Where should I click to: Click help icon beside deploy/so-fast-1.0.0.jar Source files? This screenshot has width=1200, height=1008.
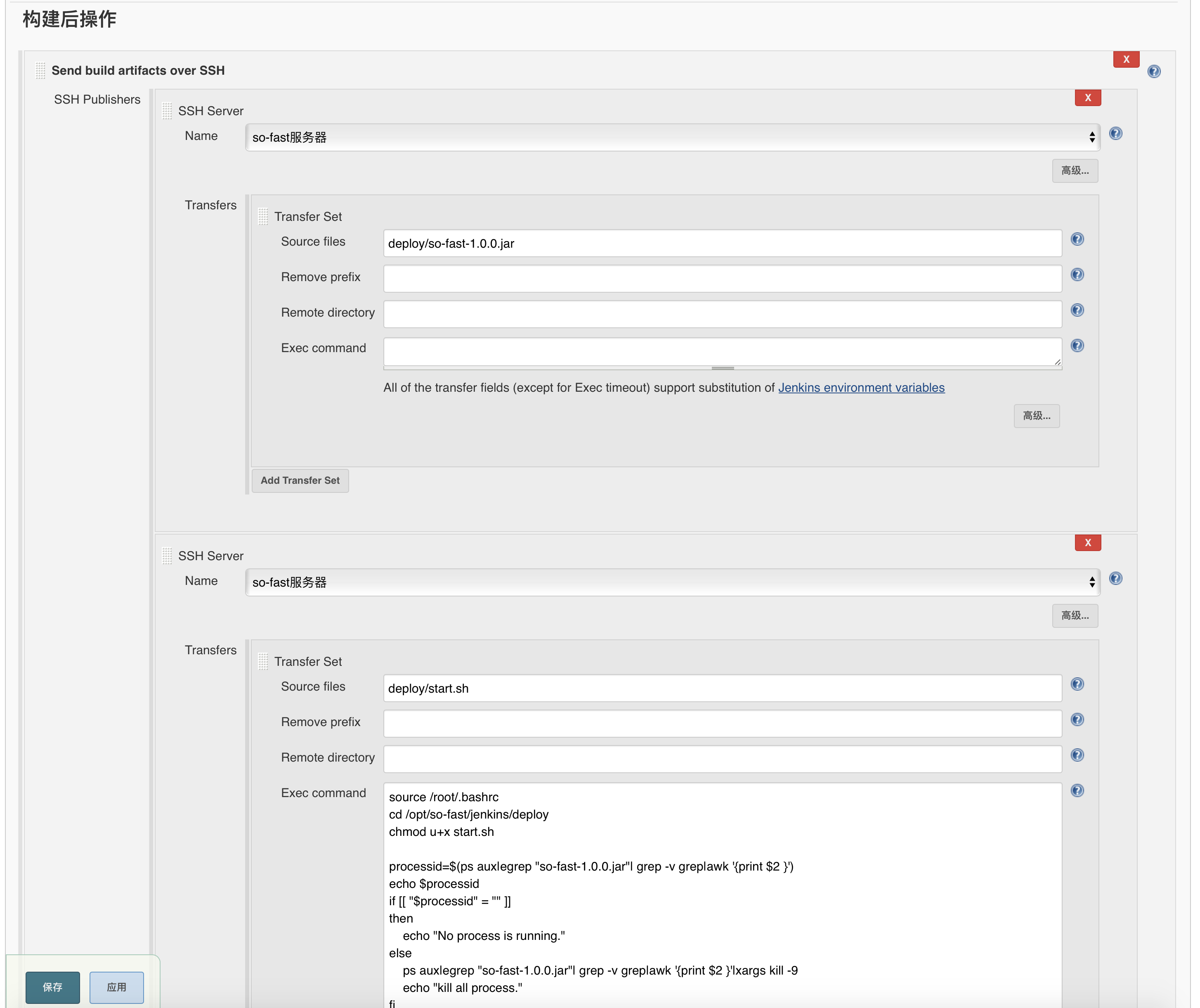(1077, 239)
